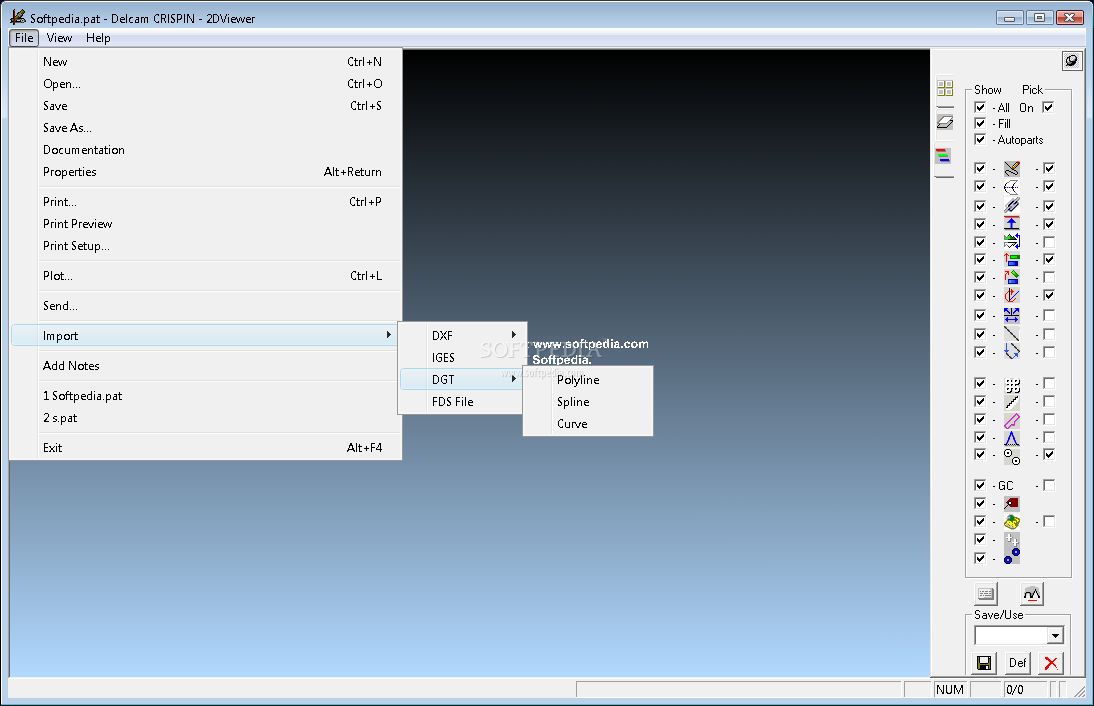Click the NUM status bar indicator

[x=950, y=689]
